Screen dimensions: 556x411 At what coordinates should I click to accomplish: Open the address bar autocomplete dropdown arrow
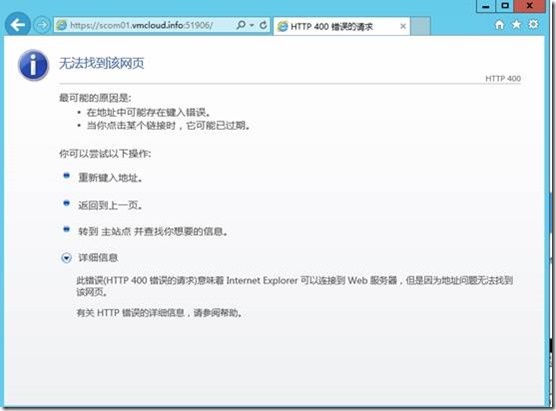[x=251, y=25]
